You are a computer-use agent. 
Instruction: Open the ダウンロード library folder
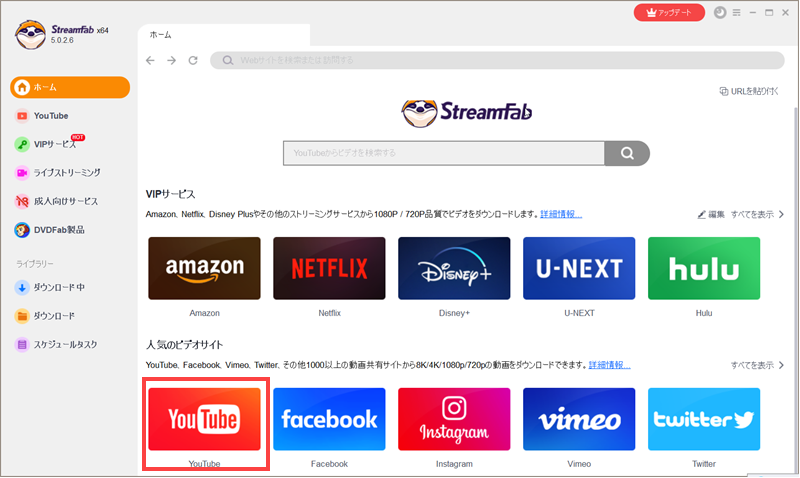(44, 316)
